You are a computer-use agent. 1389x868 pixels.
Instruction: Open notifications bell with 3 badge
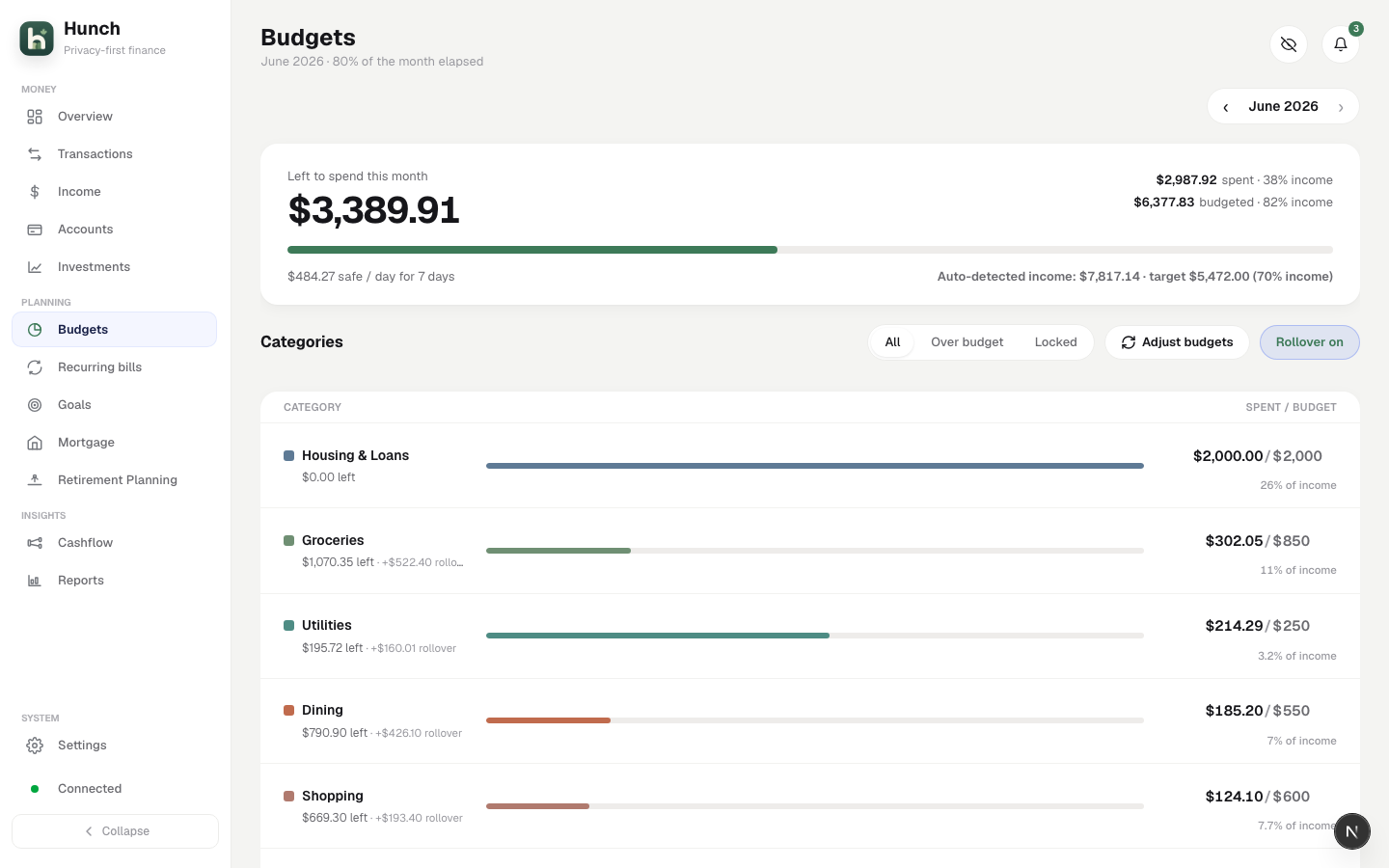1341,44
